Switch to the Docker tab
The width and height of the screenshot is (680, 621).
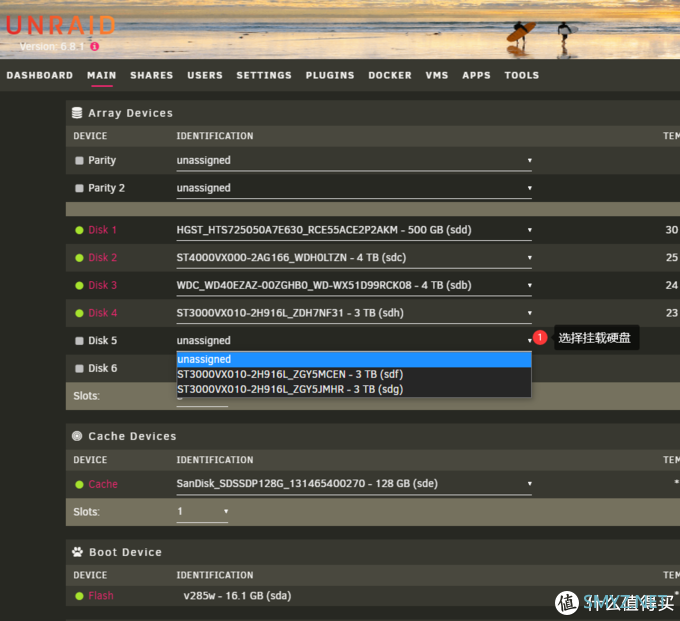[390, 75]
